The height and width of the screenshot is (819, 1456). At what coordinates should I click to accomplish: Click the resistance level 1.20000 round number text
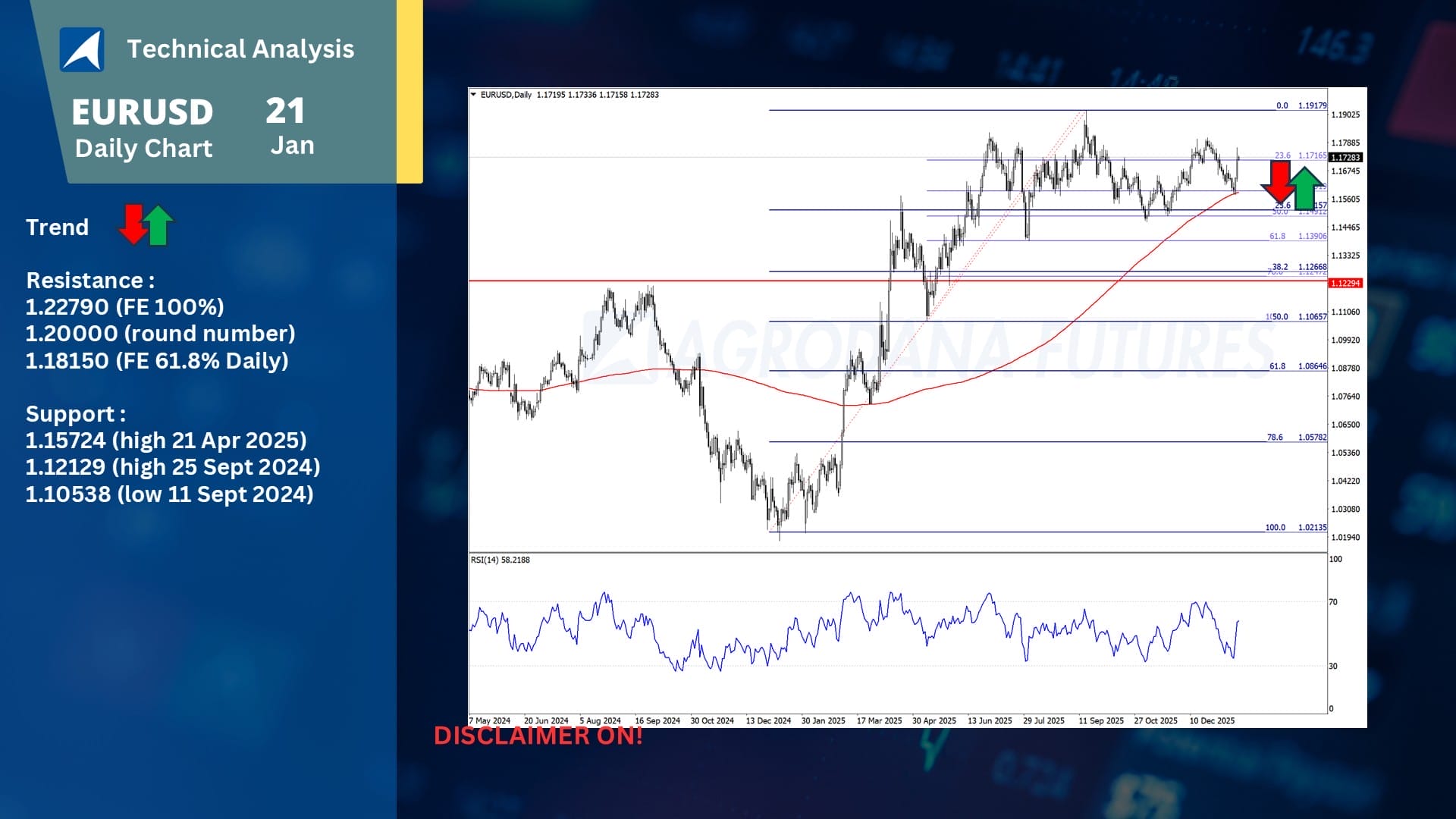(x=160, y=334)
